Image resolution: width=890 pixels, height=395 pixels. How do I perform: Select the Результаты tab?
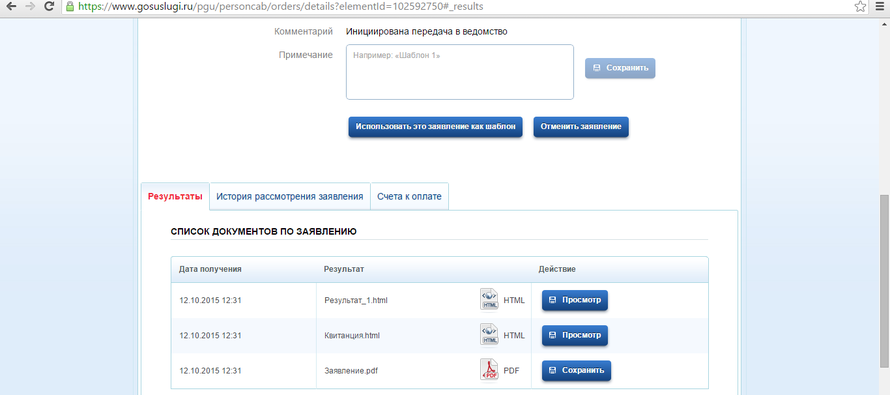click(175, 196)
